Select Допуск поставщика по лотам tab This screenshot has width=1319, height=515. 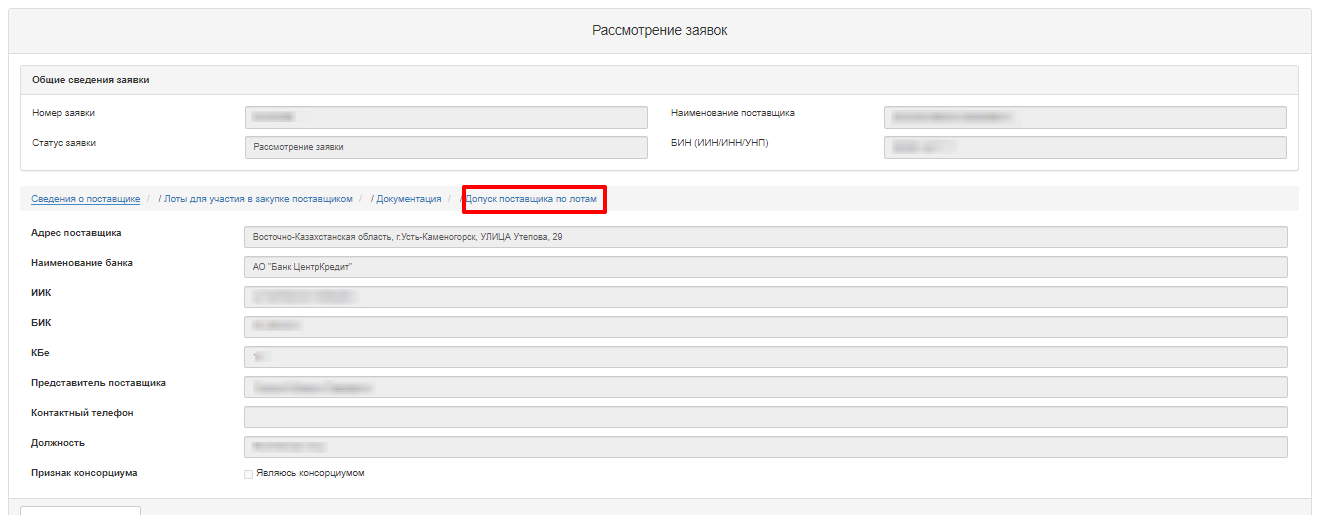(532, 199)
